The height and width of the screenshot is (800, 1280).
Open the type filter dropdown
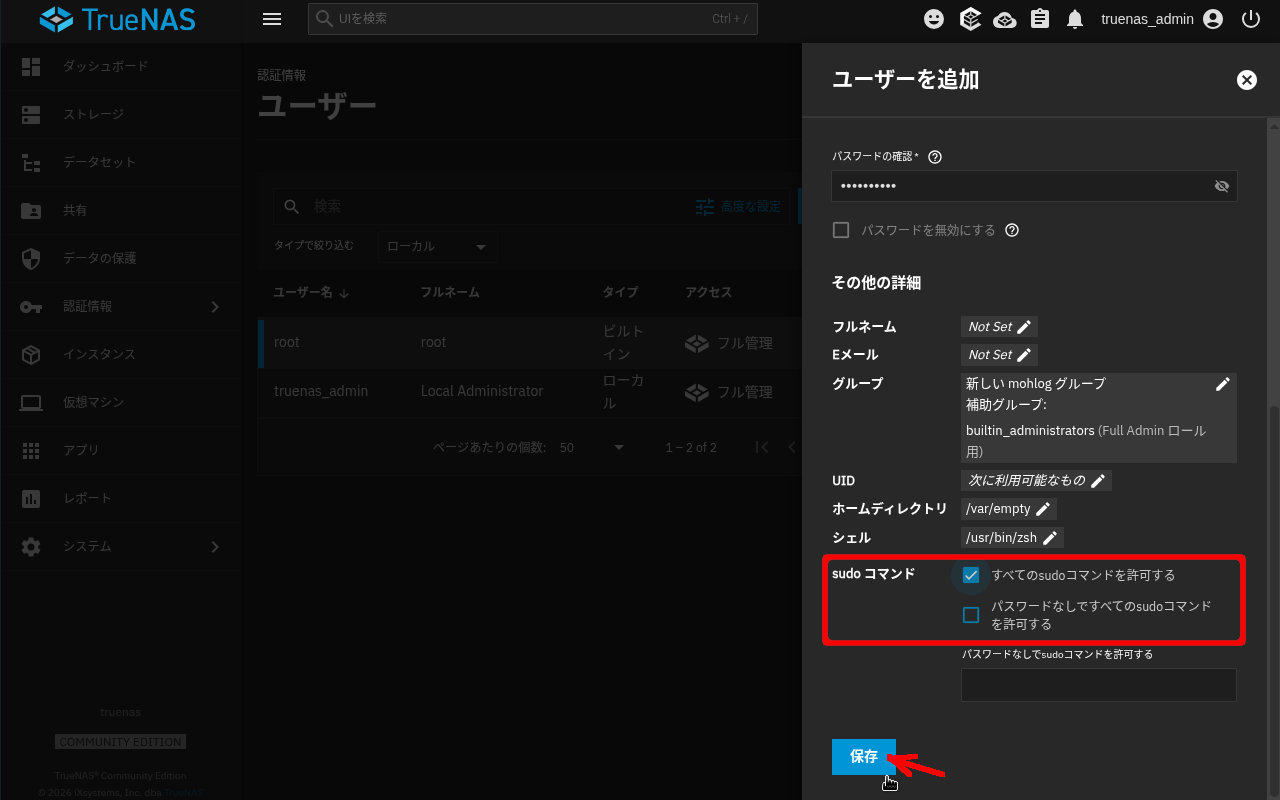click(x=437, y=247)
